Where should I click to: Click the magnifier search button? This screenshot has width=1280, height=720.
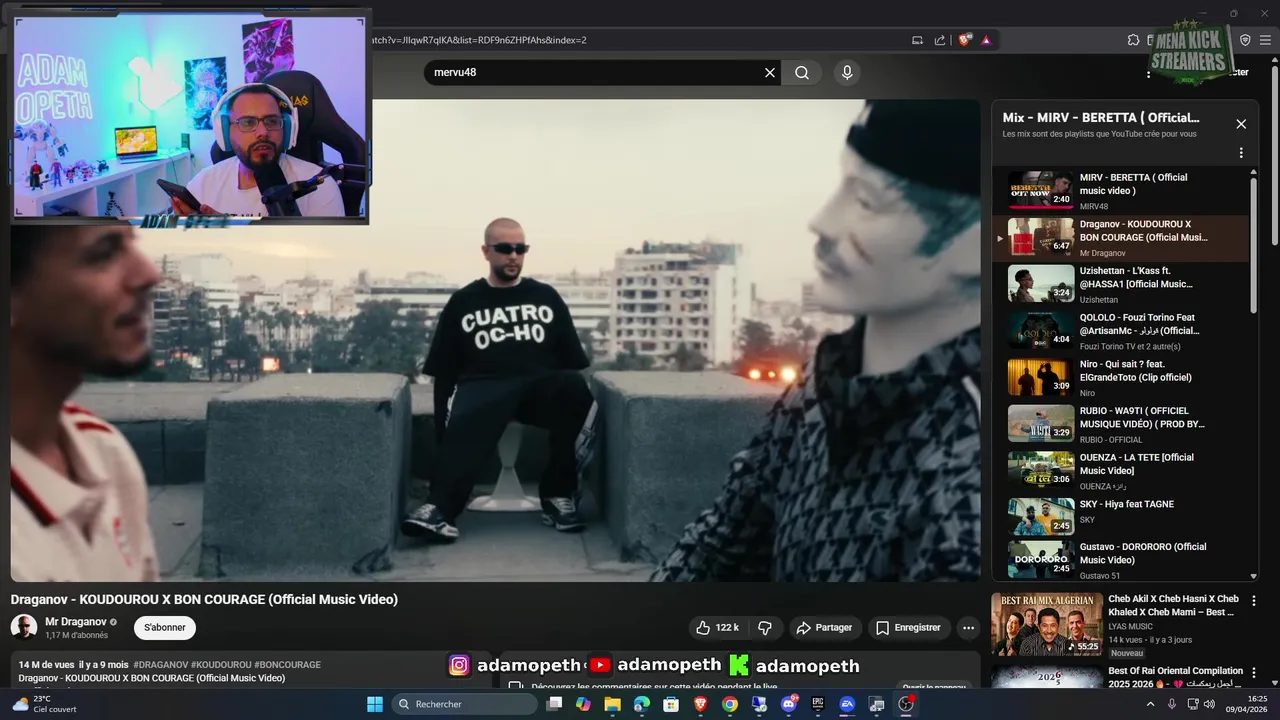[802, 73]
